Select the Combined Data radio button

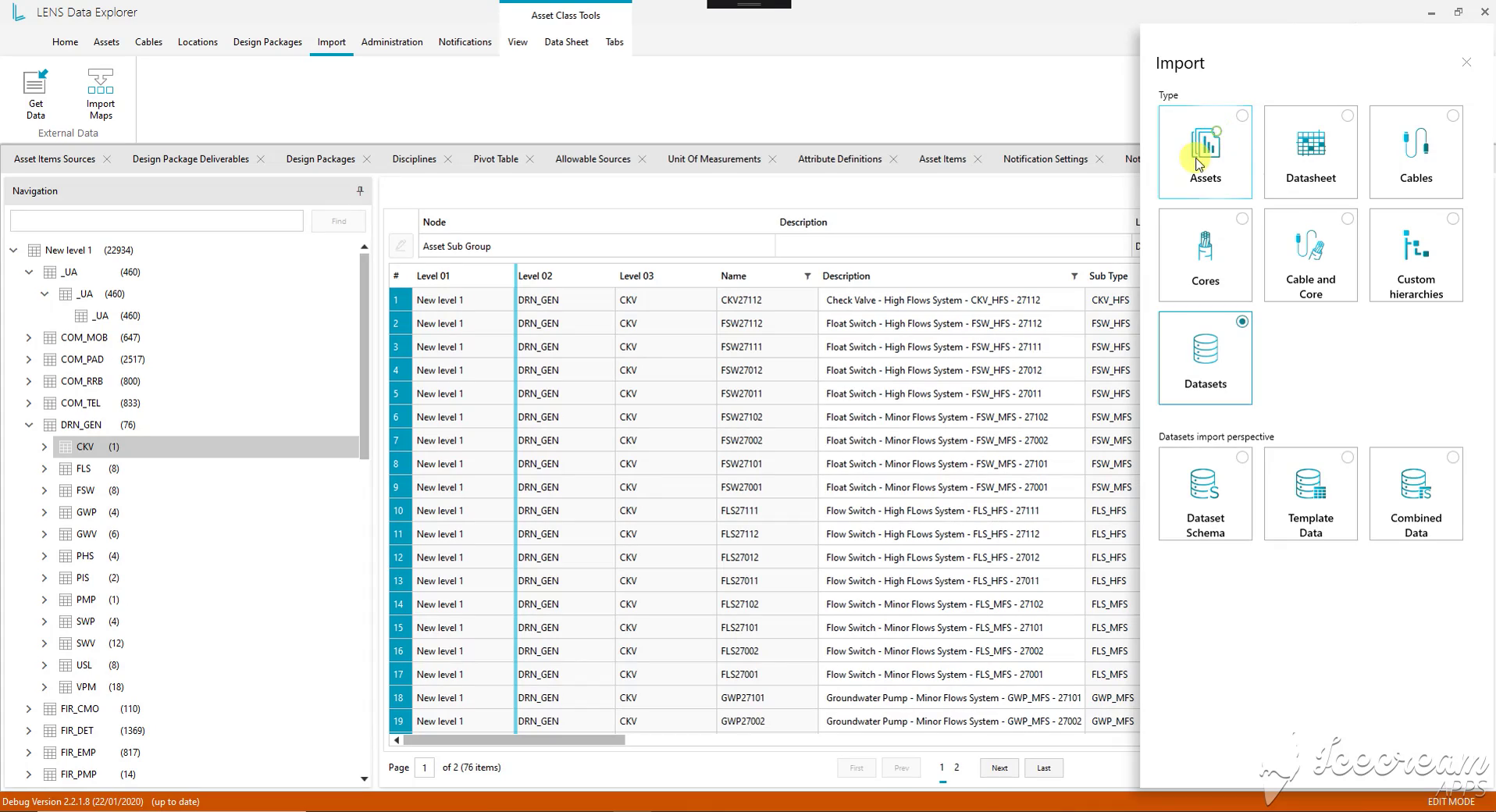[x=1452, y=458]
